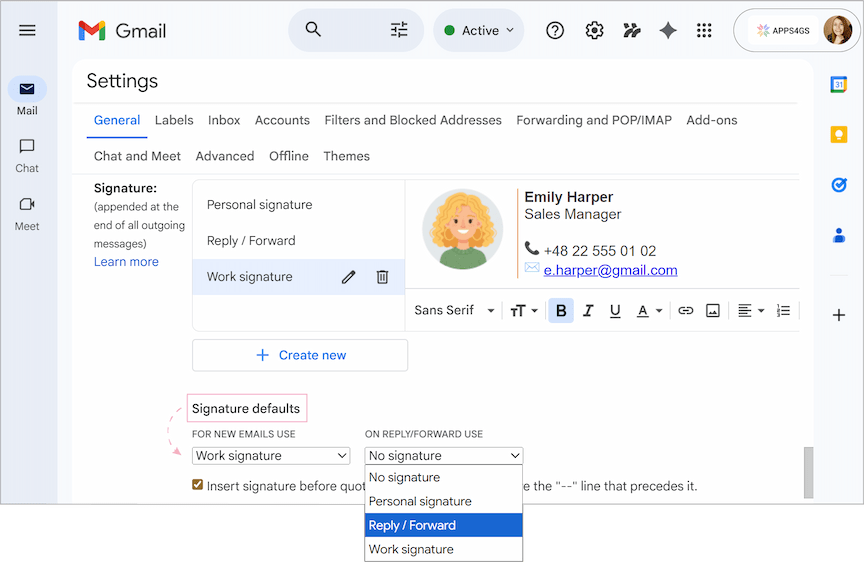Open the main menu hamburger icon

[27, 30]
